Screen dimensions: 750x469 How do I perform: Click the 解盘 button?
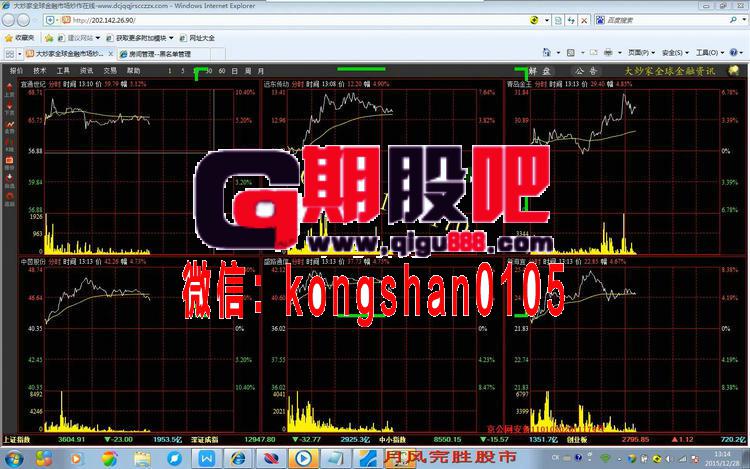coord(540,71)
